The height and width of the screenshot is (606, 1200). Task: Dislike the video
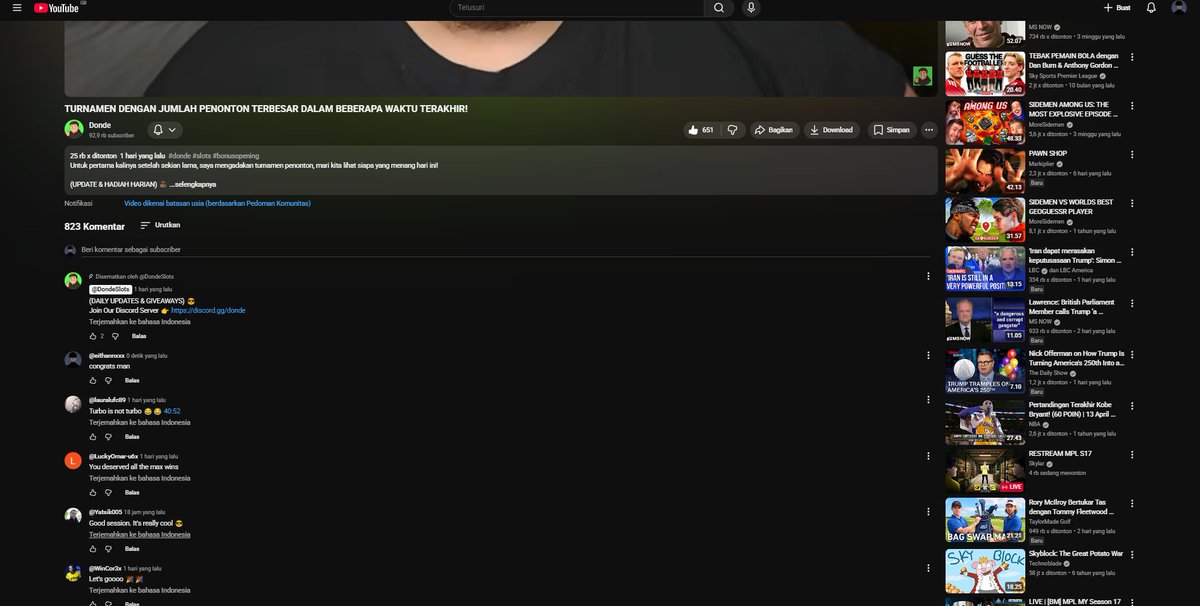pyautogui.click(x=732, y=129)
